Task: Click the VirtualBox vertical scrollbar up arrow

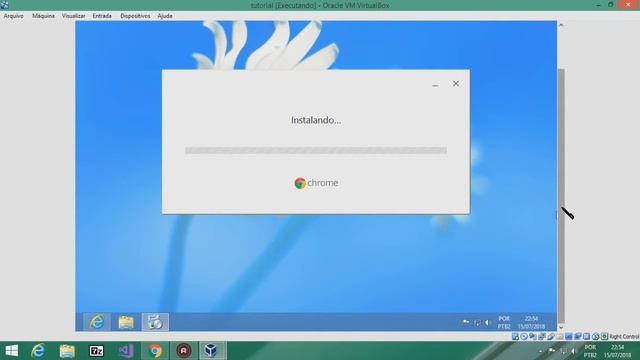Action: [x=561, y=25]
